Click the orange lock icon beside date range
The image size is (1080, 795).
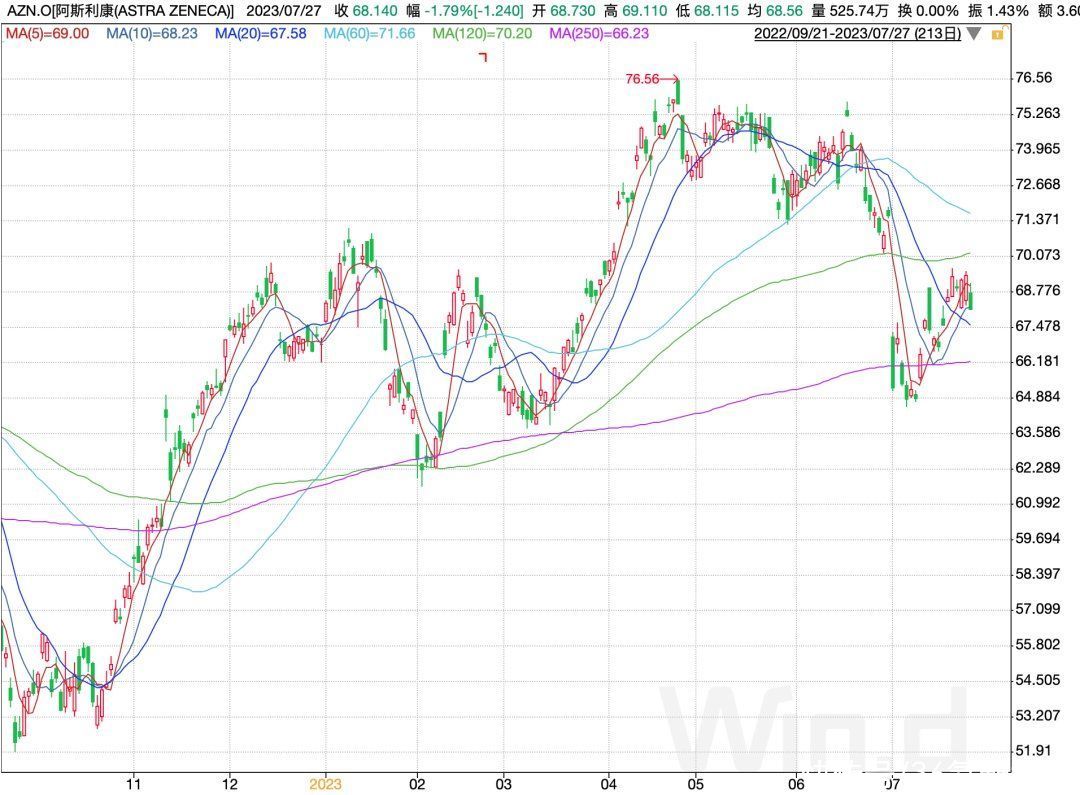997,34
